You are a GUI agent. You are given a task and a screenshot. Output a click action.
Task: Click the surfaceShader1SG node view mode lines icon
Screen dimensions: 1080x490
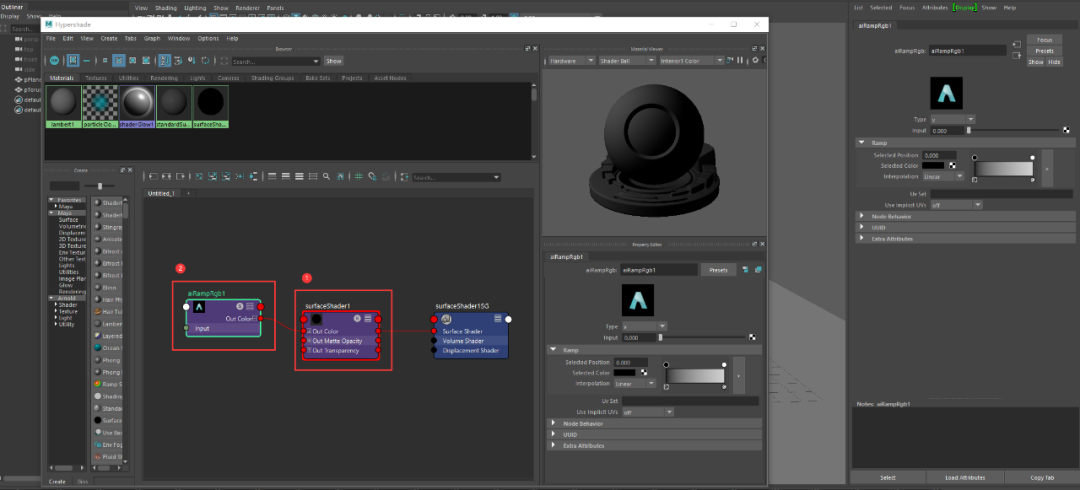pyautogui.click(x=497, y=318)
